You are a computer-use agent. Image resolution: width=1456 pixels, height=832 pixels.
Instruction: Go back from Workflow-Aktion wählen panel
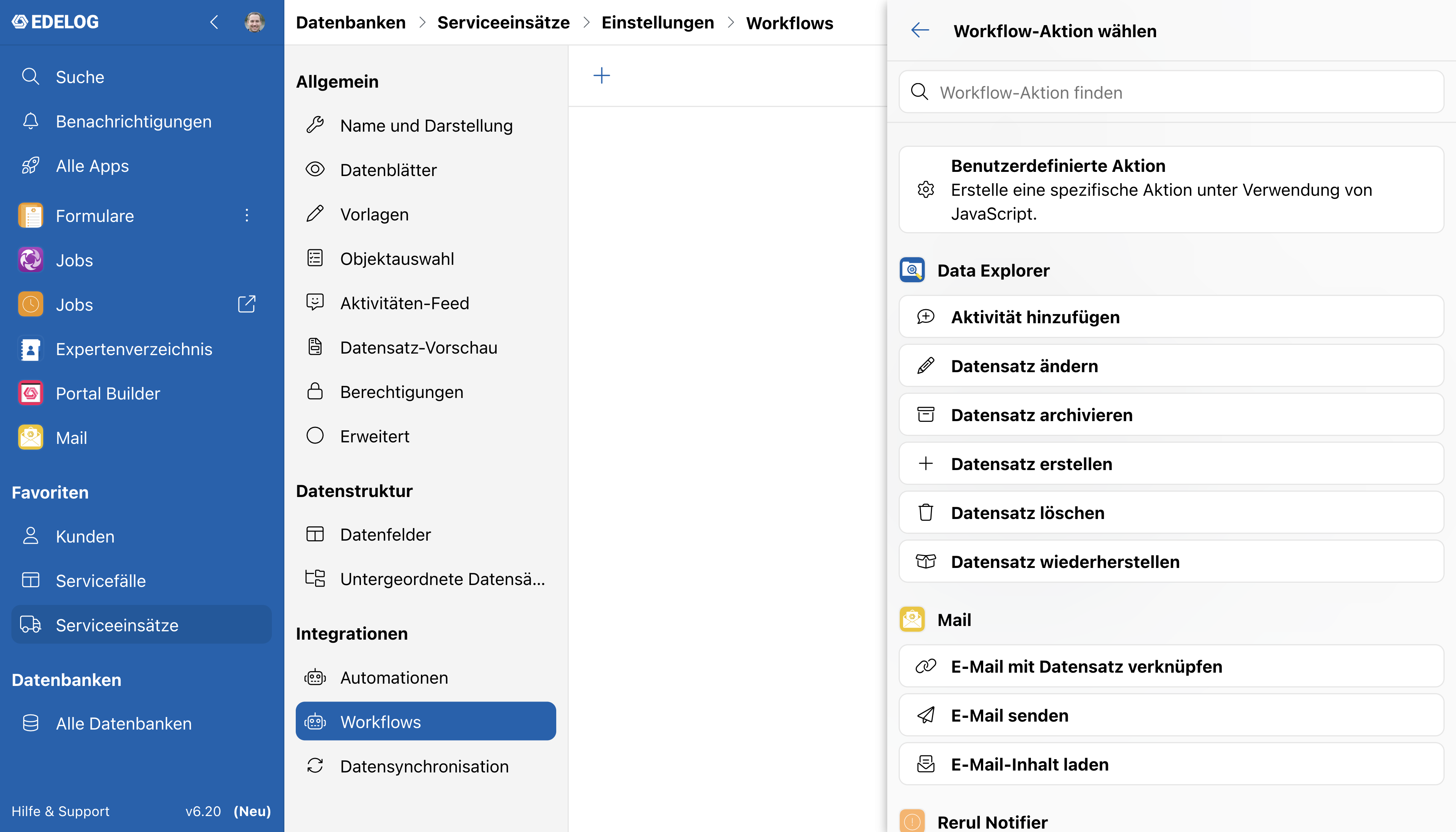tap(920, 30)
